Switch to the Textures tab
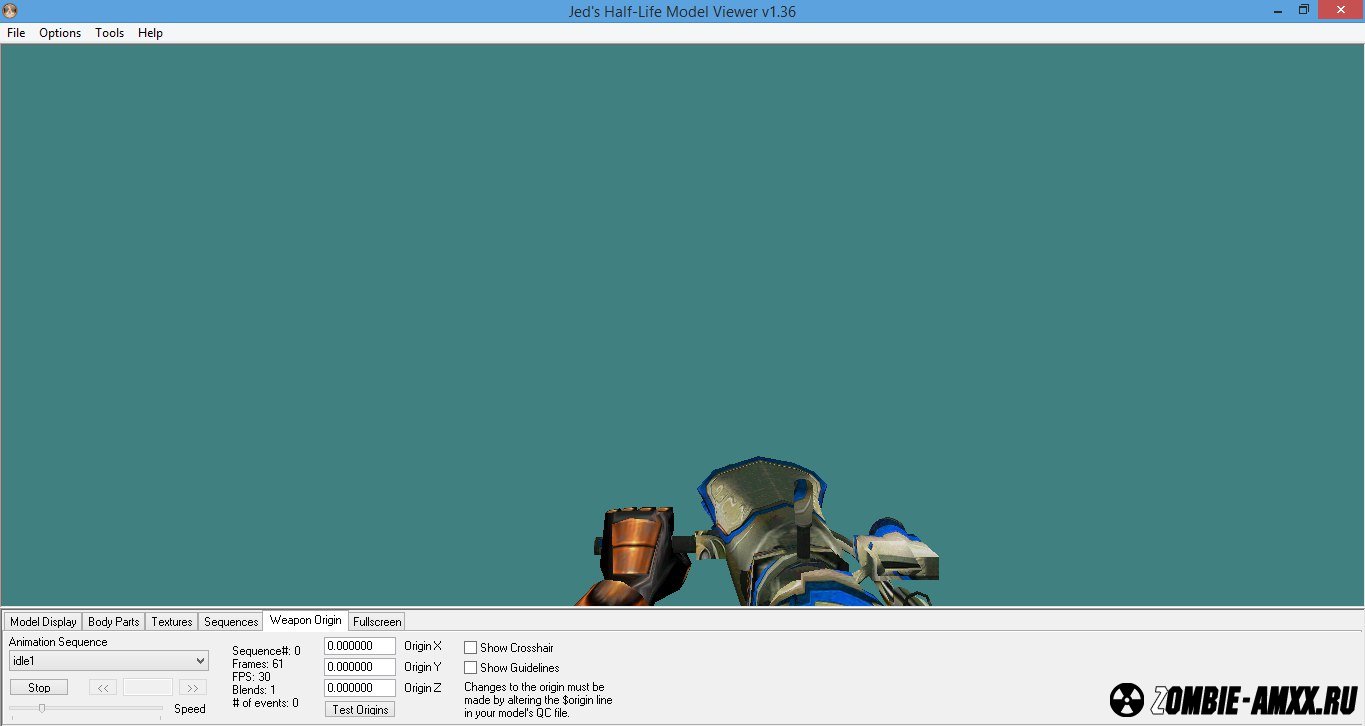The height and width of the screenshot is (726, 1365). pos(172,621)
